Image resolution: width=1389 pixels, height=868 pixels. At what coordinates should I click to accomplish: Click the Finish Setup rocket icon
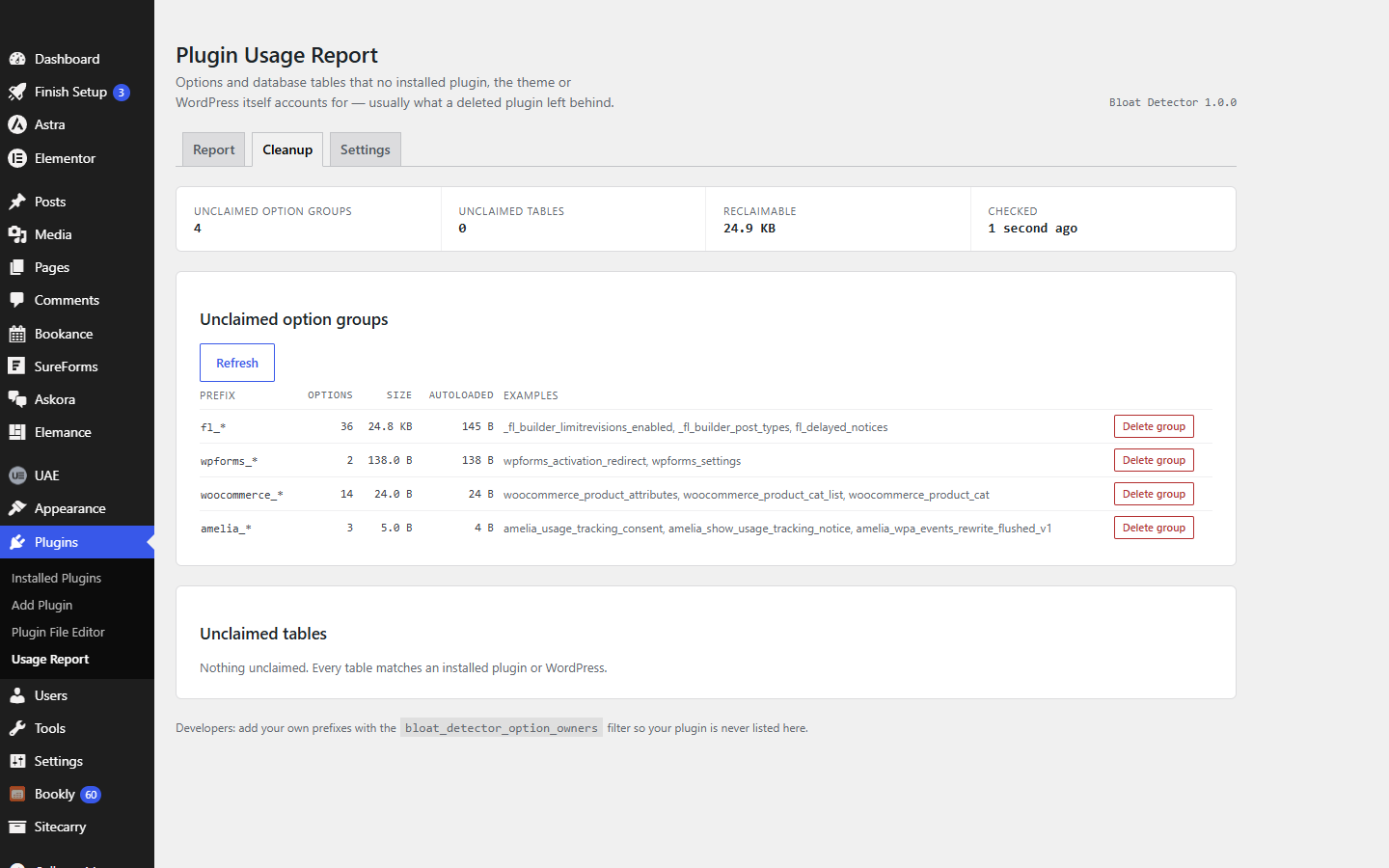17,92
